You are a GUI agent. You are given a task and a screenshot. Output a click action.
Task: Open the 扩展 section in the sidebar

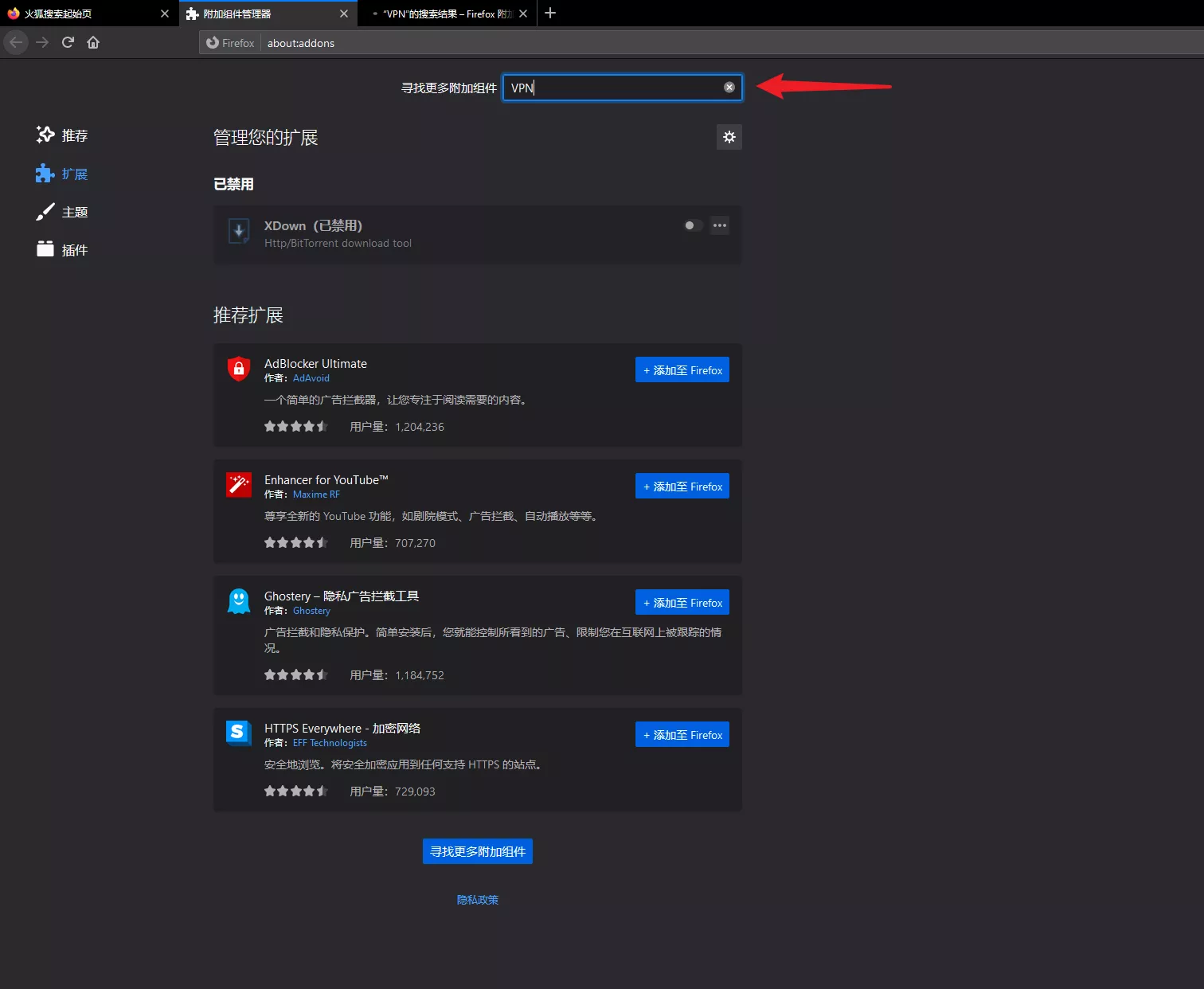tap(62, 174)
